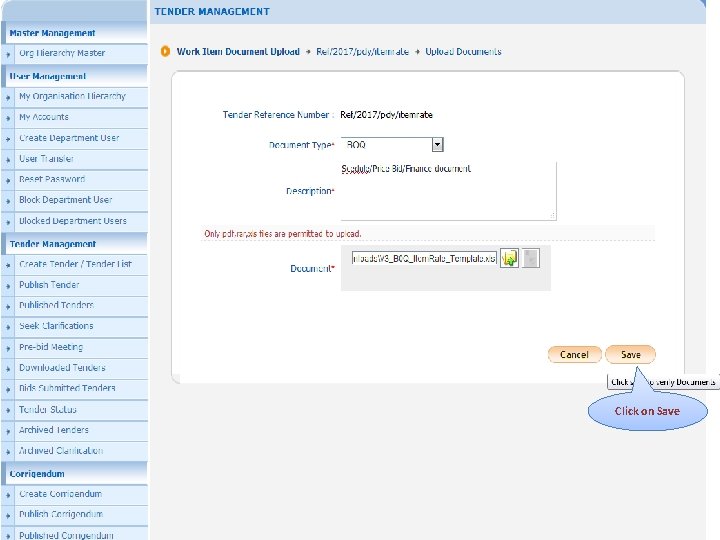The image size is (720, 540).
Task: Open Create Tender / Tender List
Action: [x=75, y=264]
